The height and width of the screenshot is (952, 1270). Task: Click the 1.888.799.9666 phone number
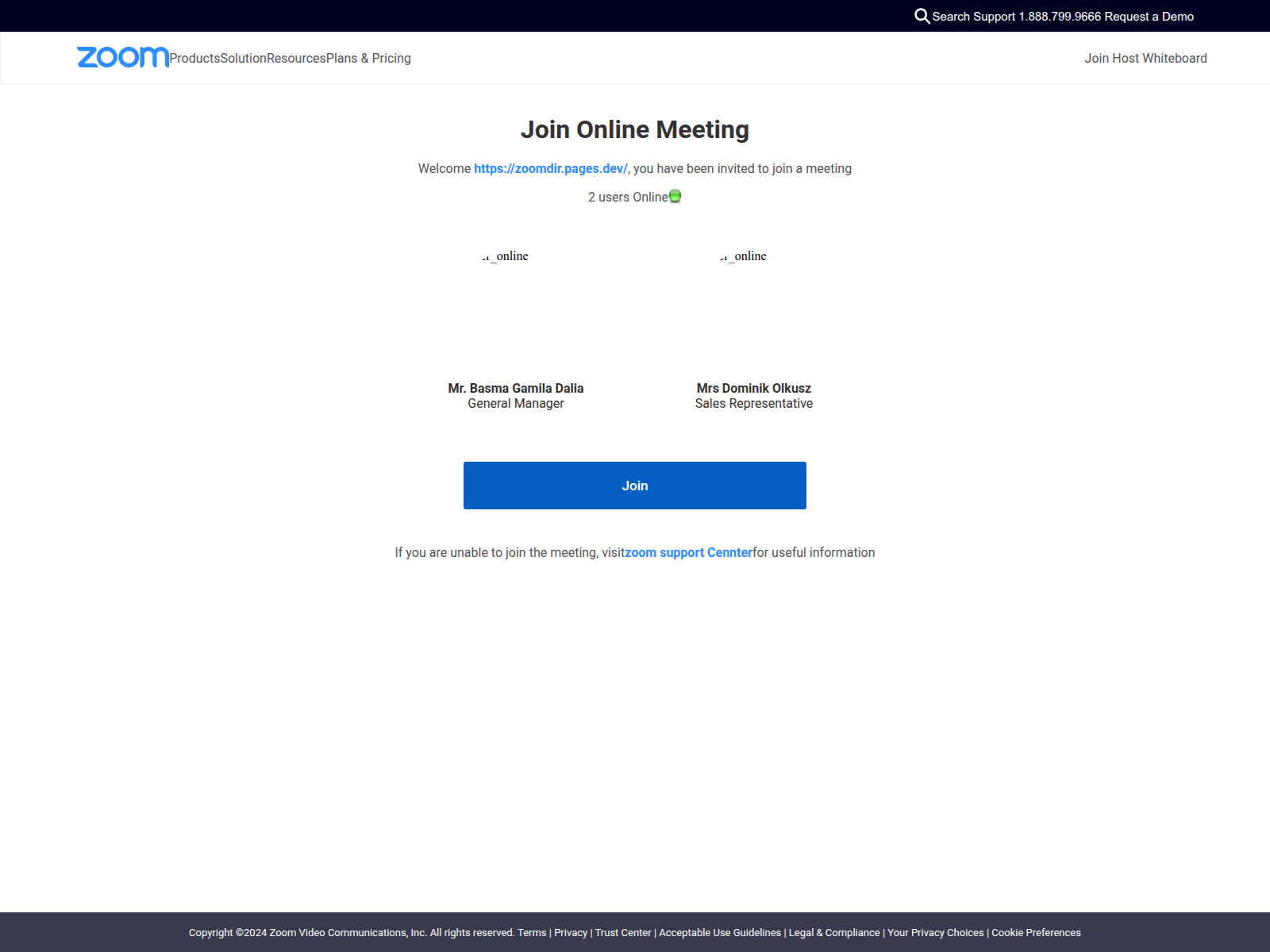pyautogui.click(x=1060, y=17)
